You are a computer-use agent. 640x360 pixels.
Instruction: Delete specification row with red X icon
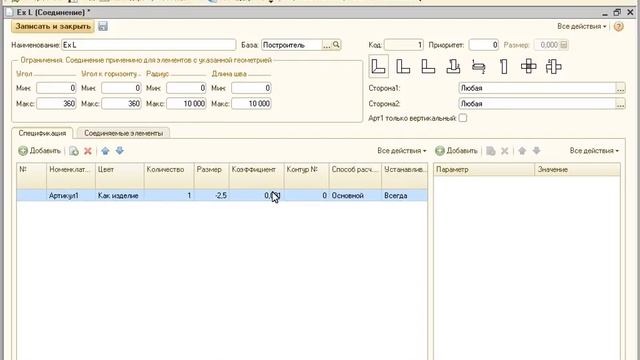[x=88, y=151]
